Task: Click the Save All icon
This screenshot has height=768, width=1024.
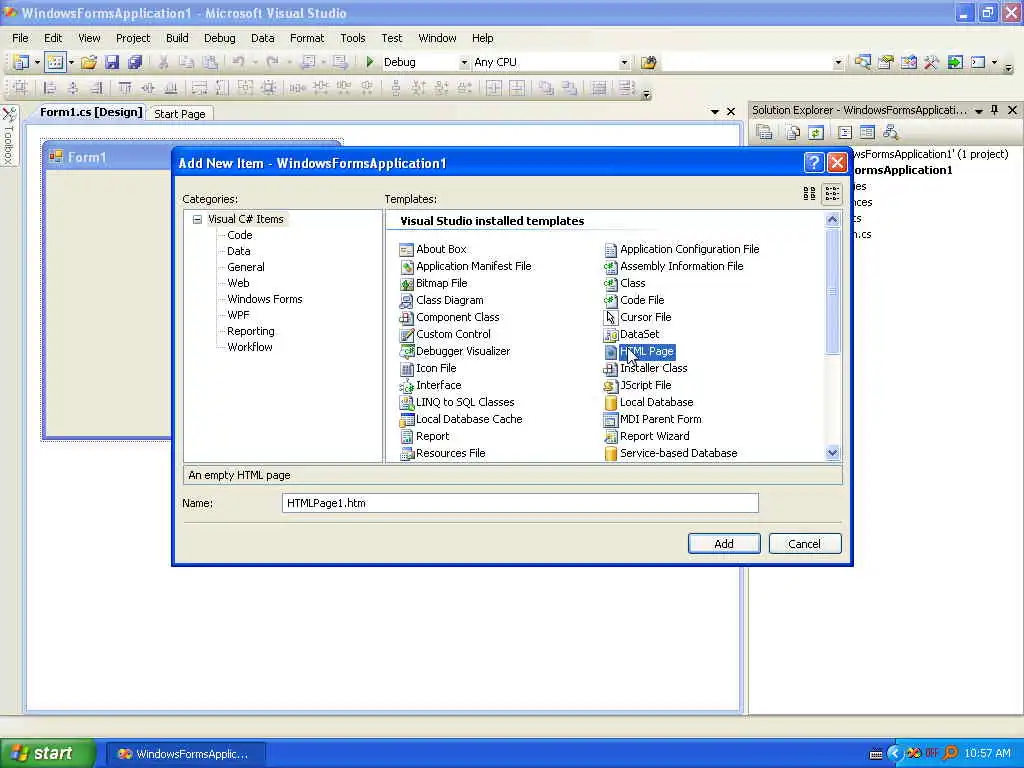Action: [x=135, y=62]
